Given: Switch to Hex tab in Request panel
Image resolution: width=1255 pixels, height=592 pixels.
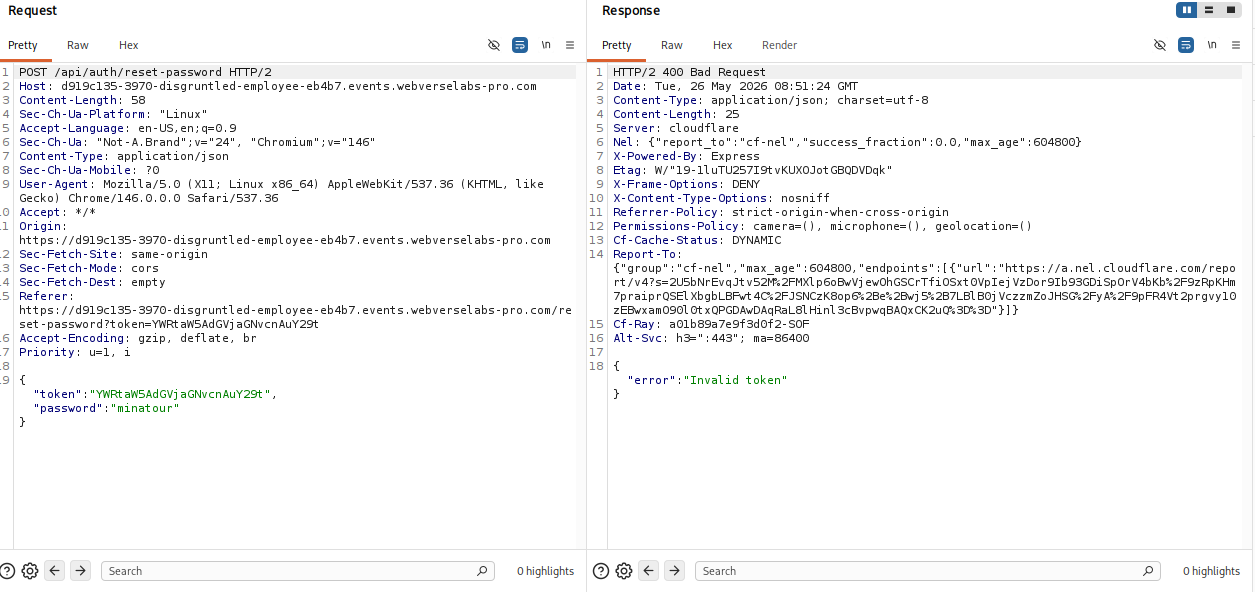Looking at the screenshot, I should pyautogui.click(x=129, y=45).
